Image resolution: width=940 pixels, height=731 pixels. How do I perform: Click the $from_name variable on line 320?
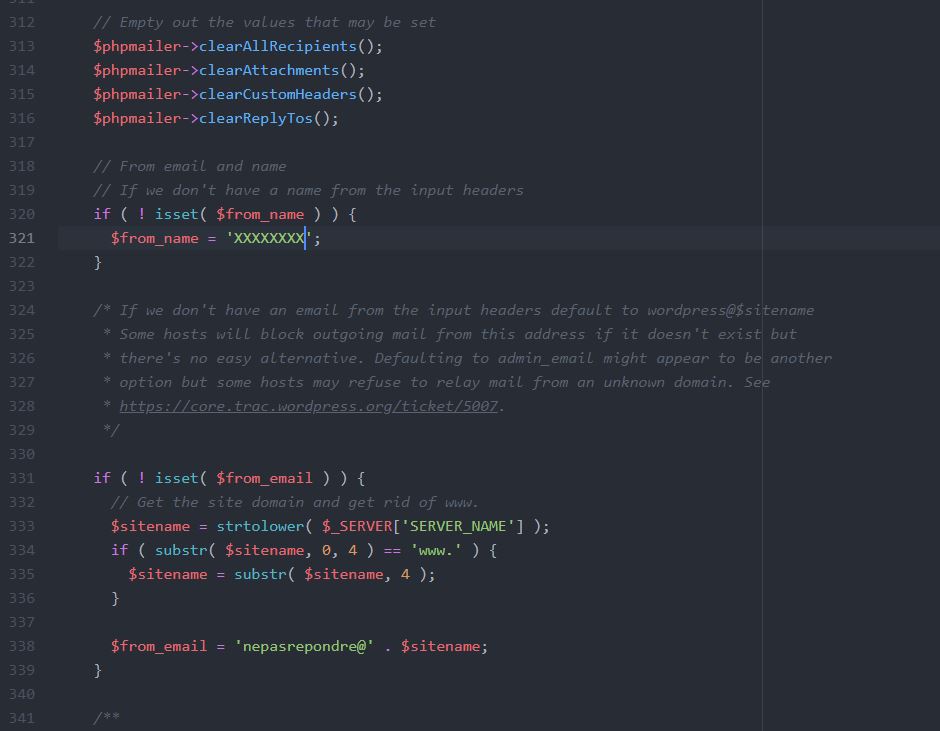pyautogui.click(x=261, y=214)
